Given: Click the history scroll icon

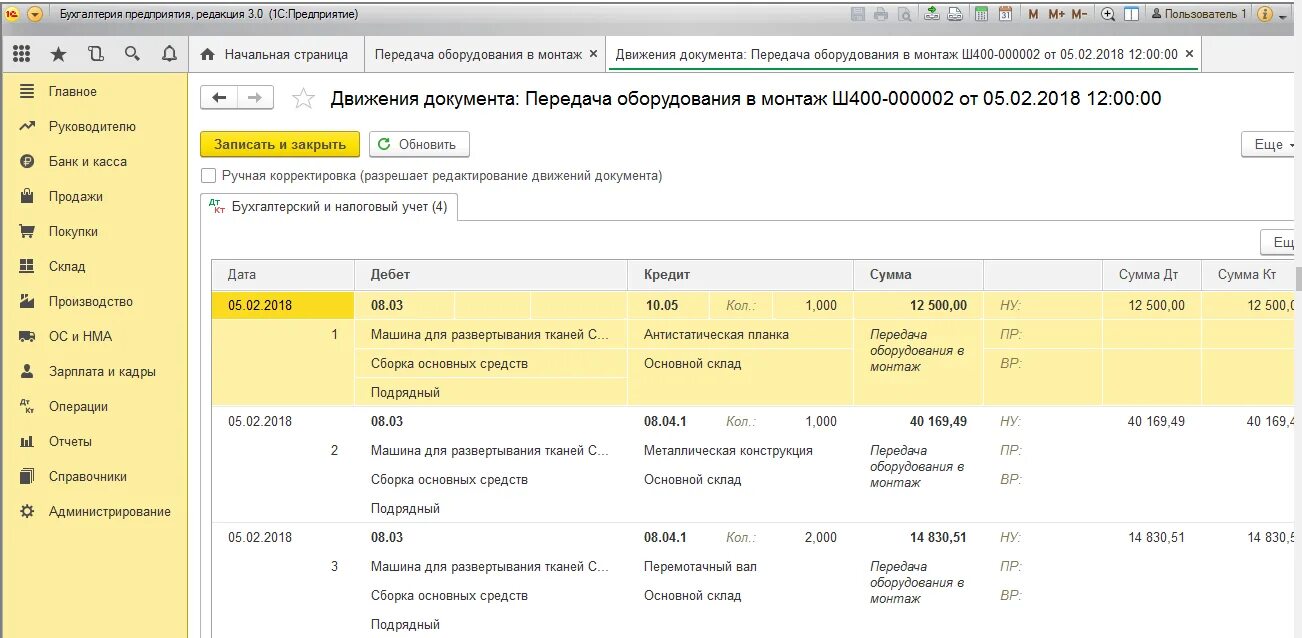Looking at the screenshot, I should click(94, 53).
